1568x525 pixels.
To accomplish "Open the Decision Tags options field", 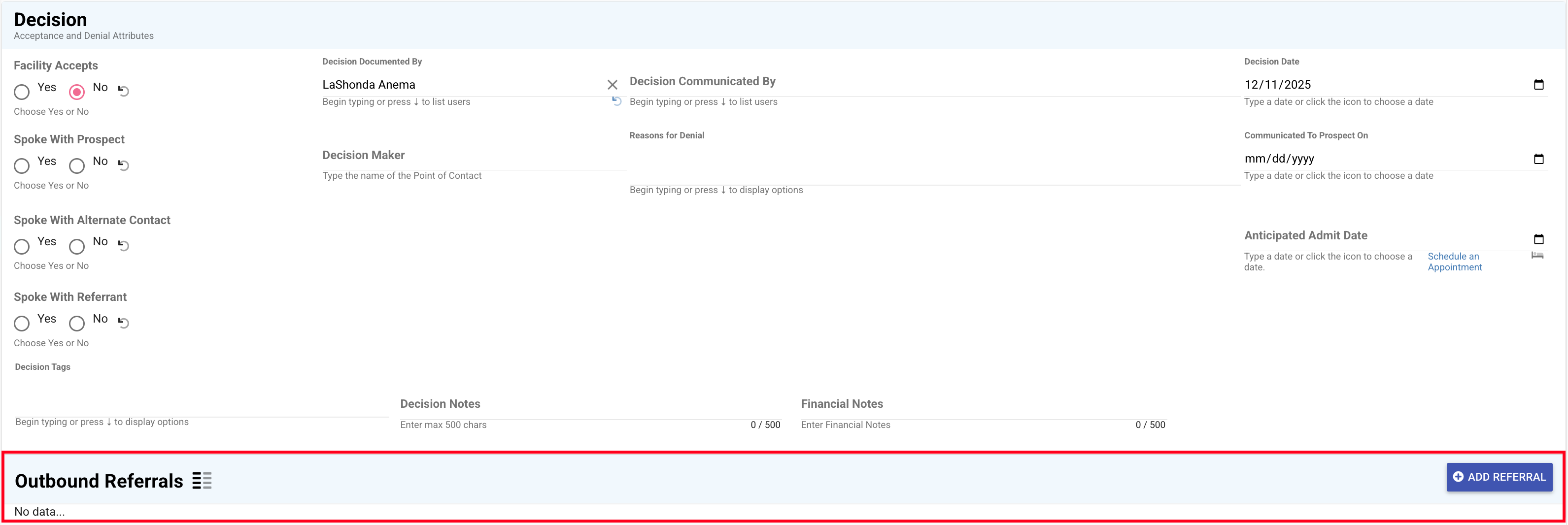I will point(201,404).
